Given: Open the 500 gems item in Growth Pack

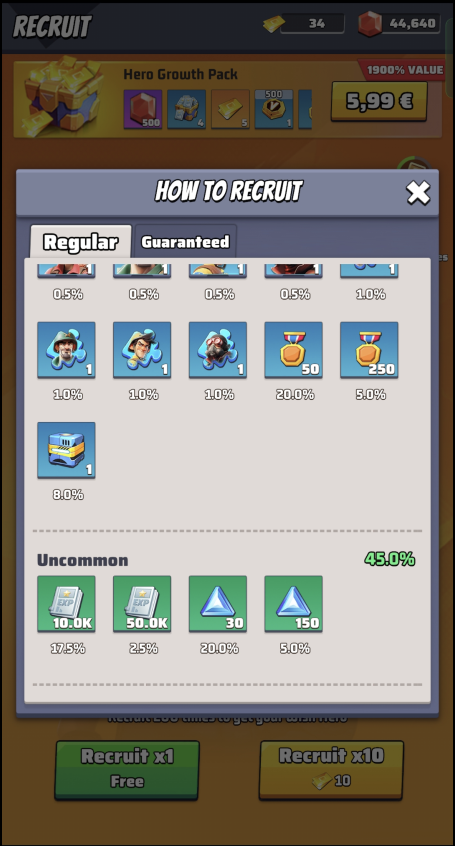Looking at the screenshot, I should 143,109.
